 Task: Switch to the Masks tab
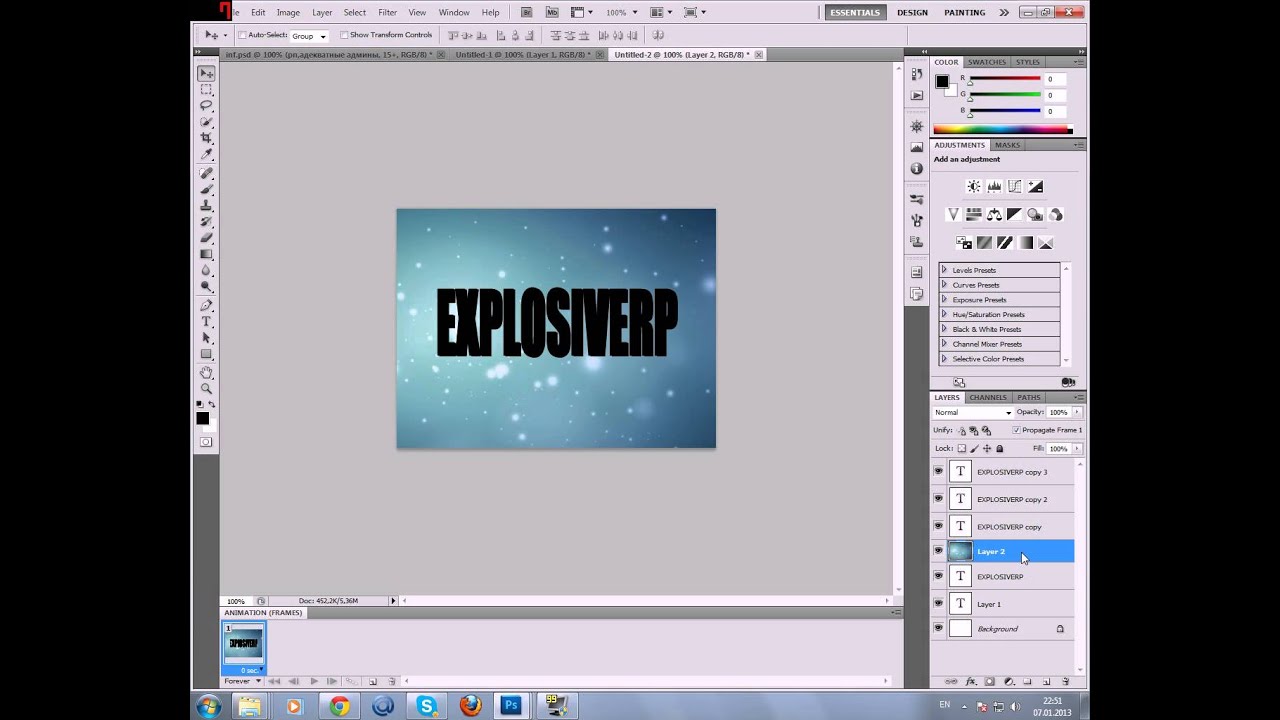tap(1007, 145)
